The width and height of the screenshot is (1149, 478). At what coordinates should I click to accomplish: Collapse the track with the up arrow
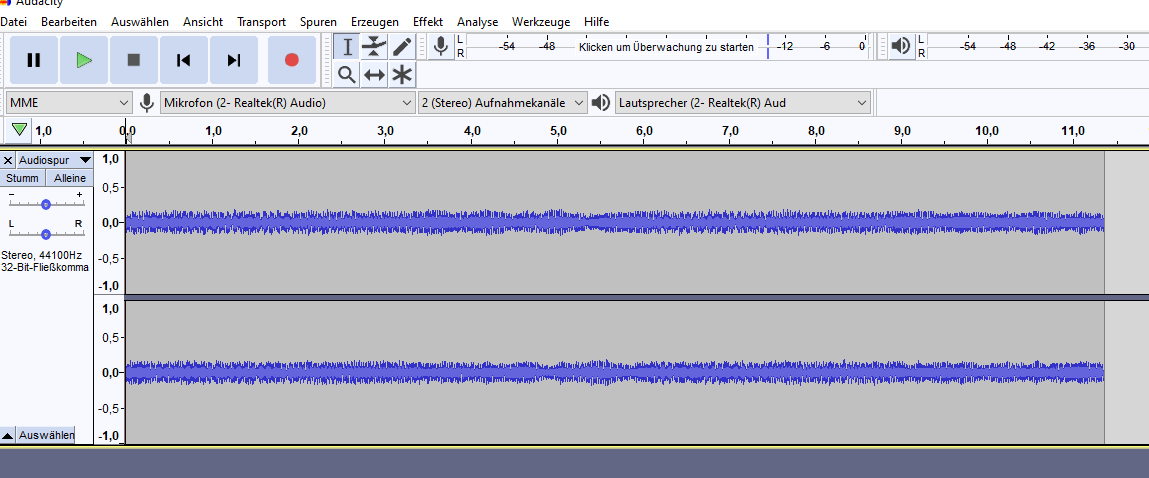coord(8,436)
